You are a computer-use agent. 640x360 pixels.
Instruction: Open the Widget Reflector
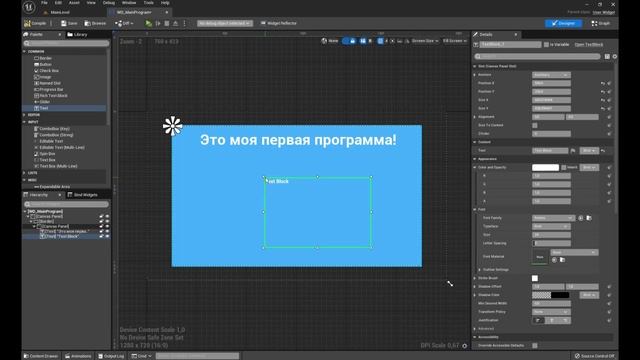coord(279,23)
